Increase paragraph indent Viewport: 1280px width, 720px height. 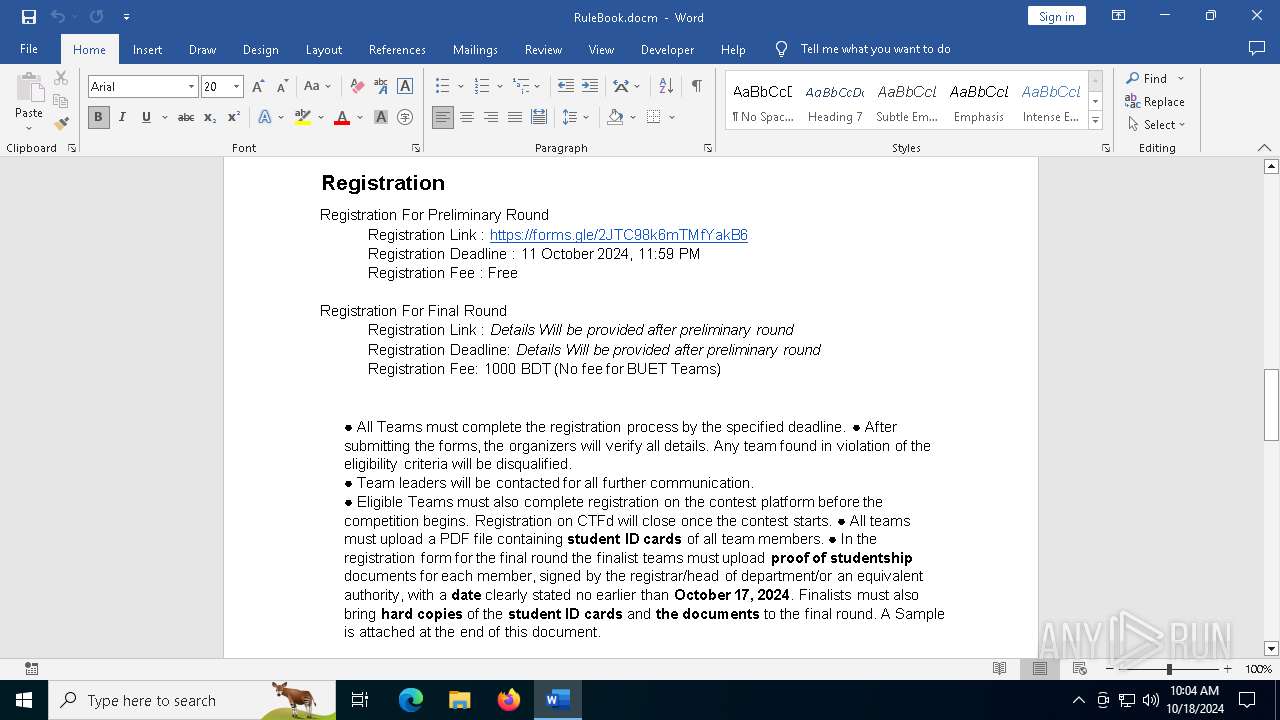pos(590,87)
